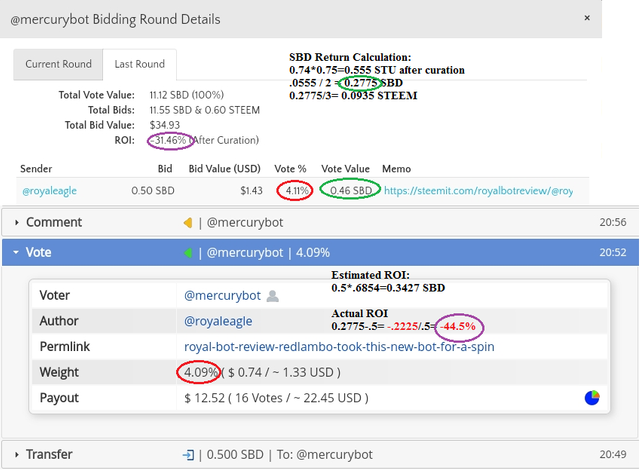Click the '11.12 SBD (100%)' total vote value
640x470 pixels.
[187, 95]
